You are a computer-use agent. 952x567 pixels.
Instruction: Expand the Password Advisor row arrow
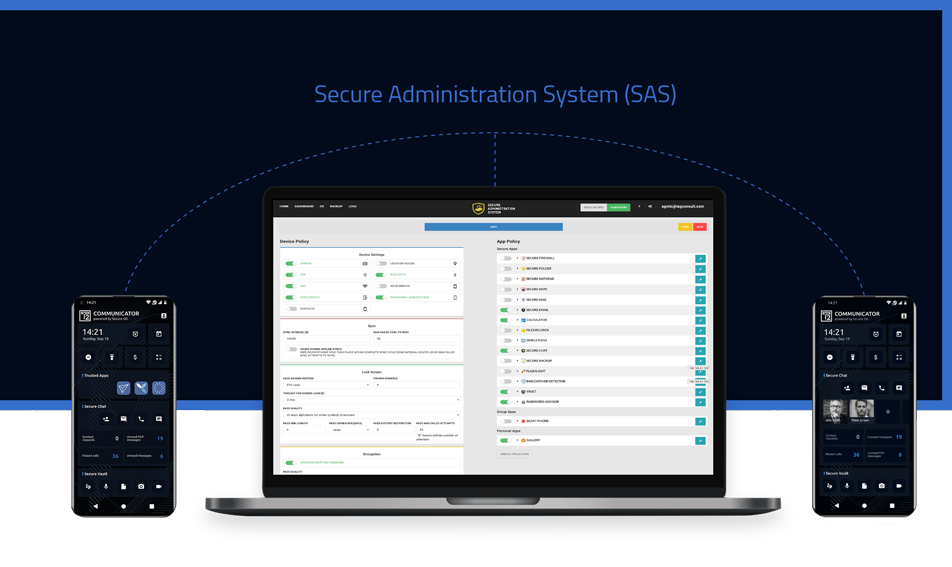pyautogui.click(x=518, y=402)
